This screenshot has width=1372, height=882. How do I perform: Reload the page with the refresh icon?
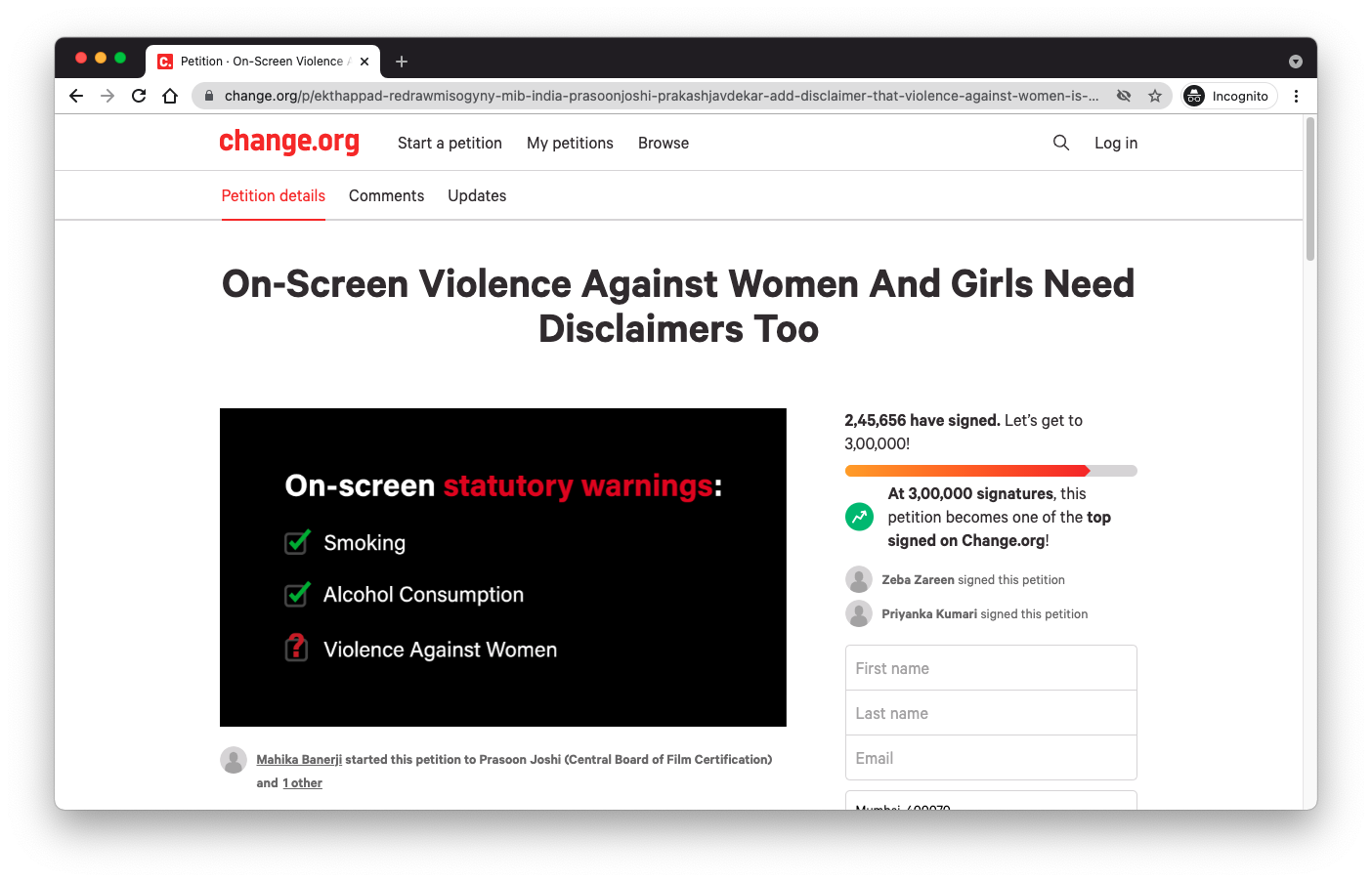click(x=139, y=96)
